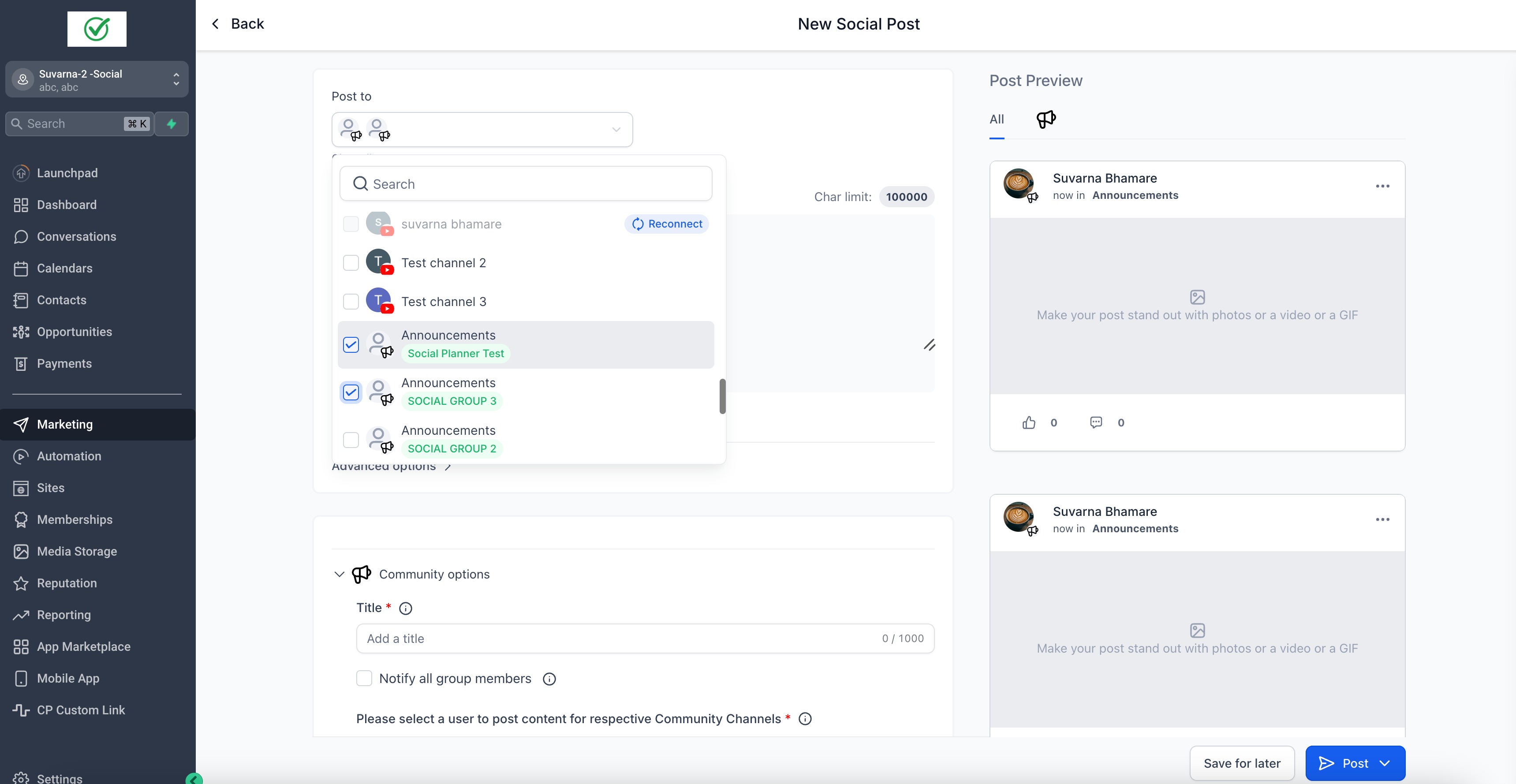Click the Back arrow icon
This screenshot has height=784, width=1516.
click(215, 23)
